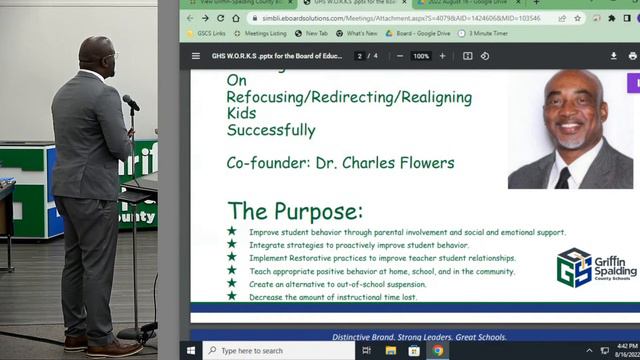Image resolution: width=640 pixels, height=360 pixels.
Task: Bookmark this page with the star
Action: tap(578, 18)
